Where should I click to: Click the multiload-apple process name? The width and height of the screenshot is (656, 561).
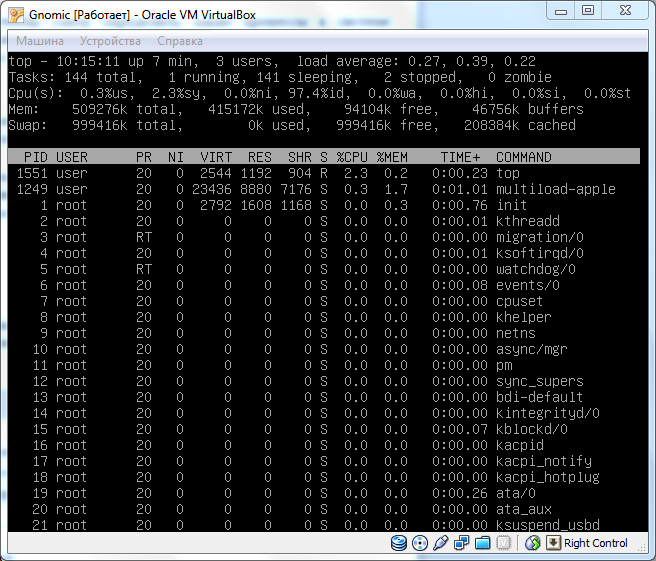pyautogui.click(x=556, y=189)
